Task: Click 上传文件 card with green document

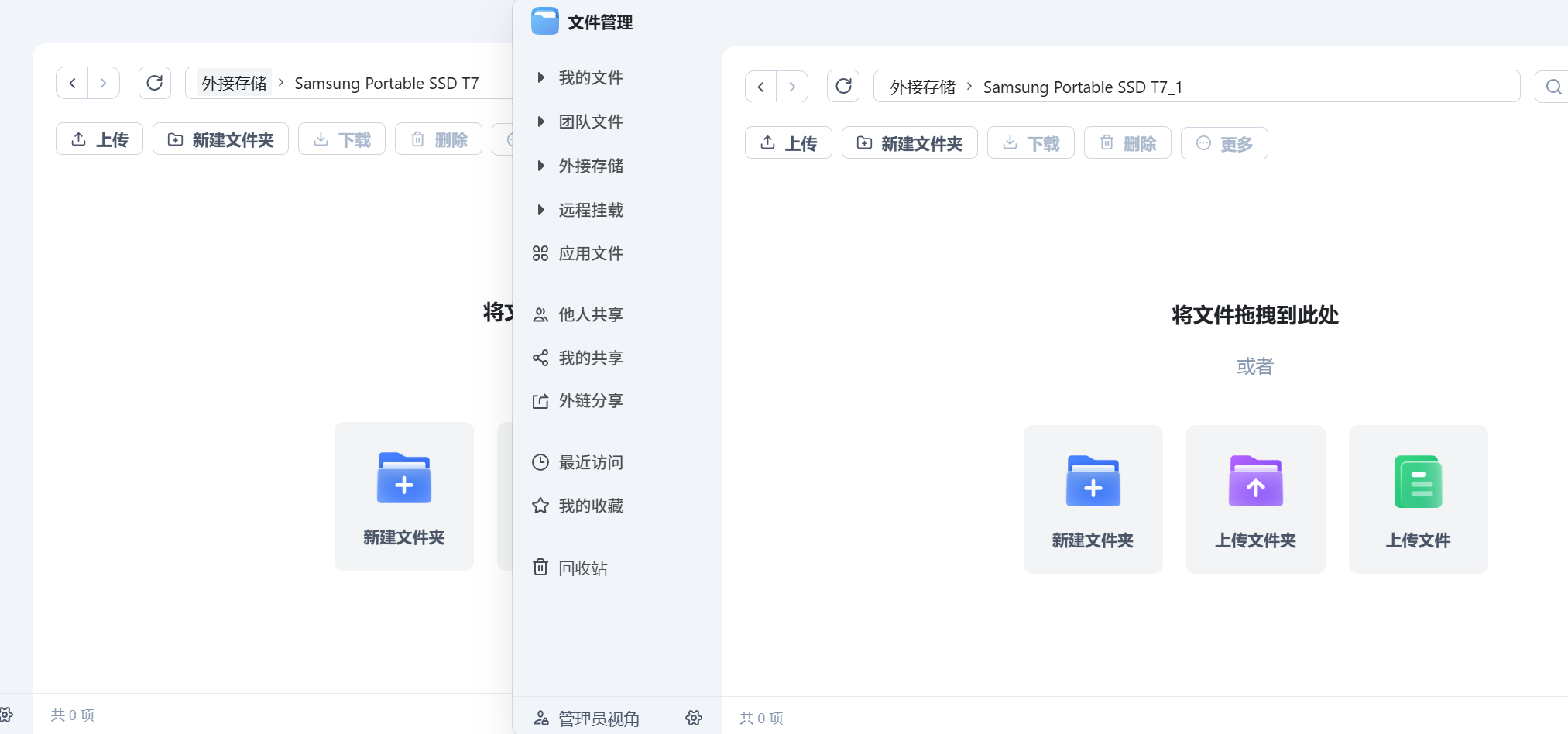Action: [x=1418, y=499]
